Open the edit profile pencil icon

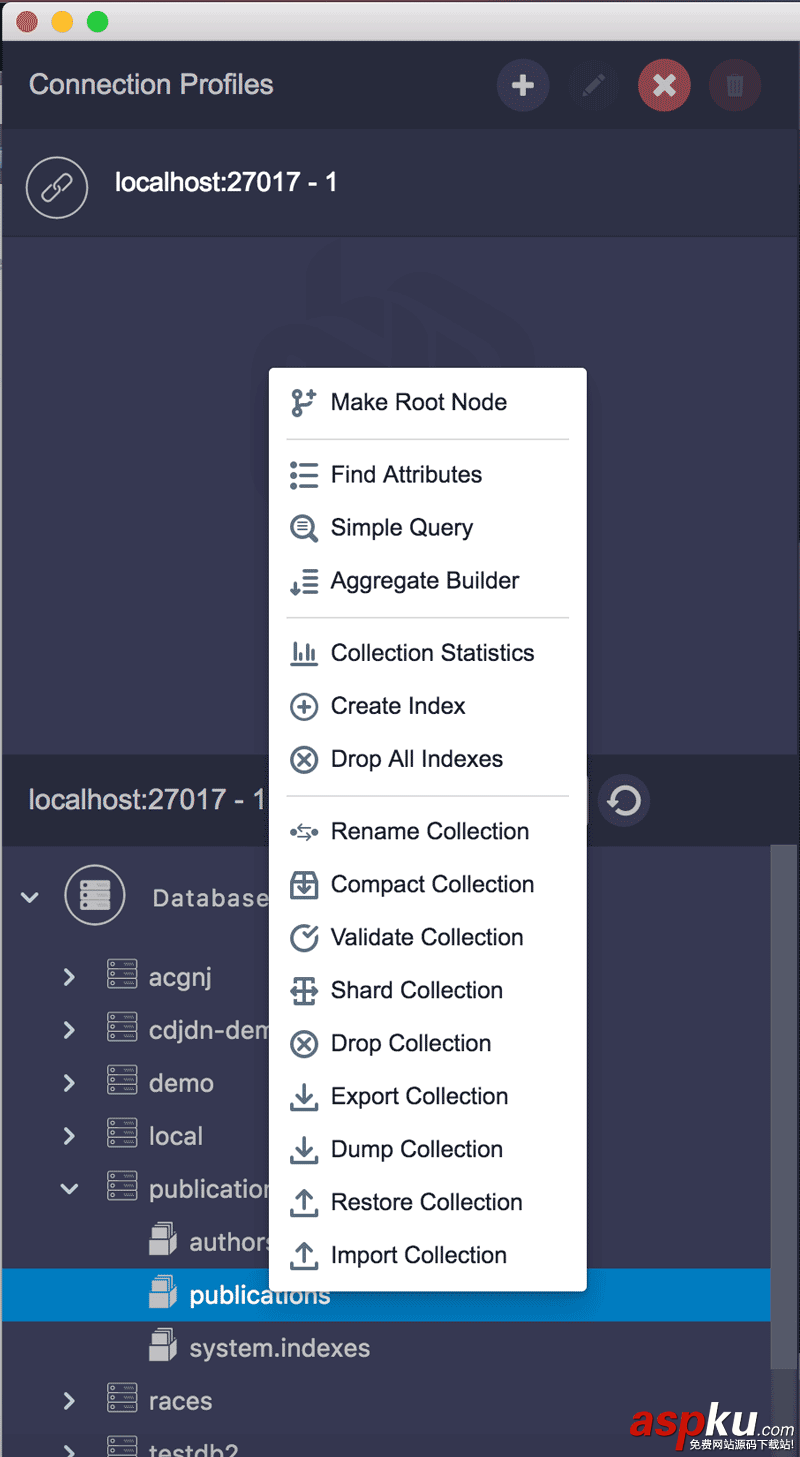tap(594, 85)
